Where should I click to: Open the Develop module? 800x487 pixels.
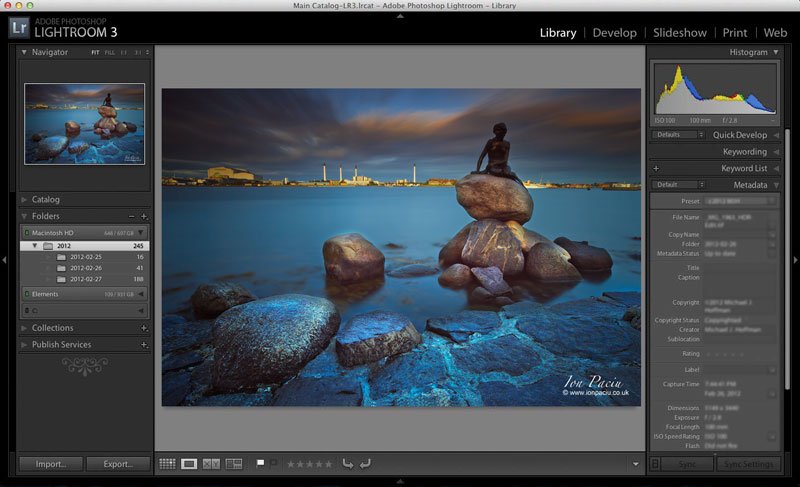click(x=614, y=33)
